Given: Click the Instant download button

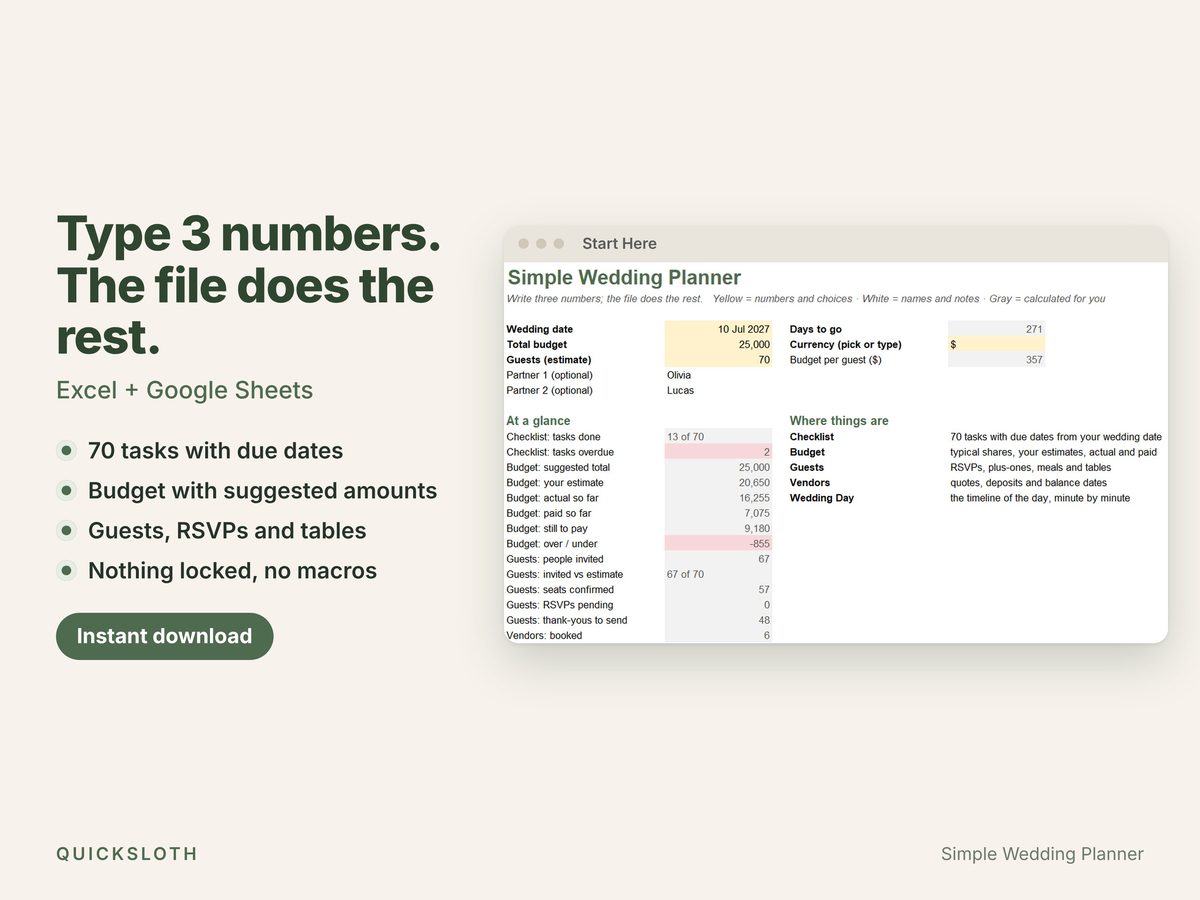Looking at the screenshot, I should point(164,636).
